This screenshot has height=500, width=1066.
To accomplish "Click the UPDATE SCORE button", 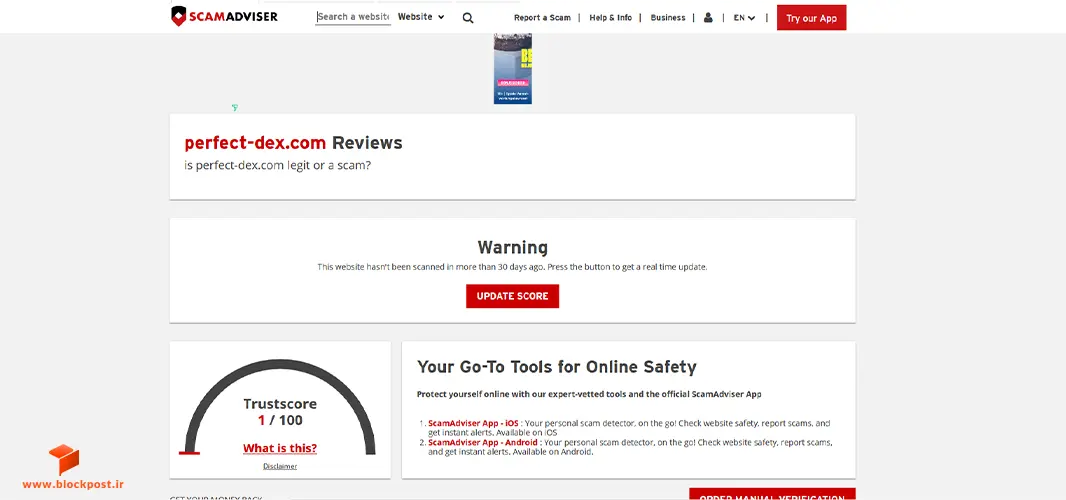I will click(x=513, y=297).
